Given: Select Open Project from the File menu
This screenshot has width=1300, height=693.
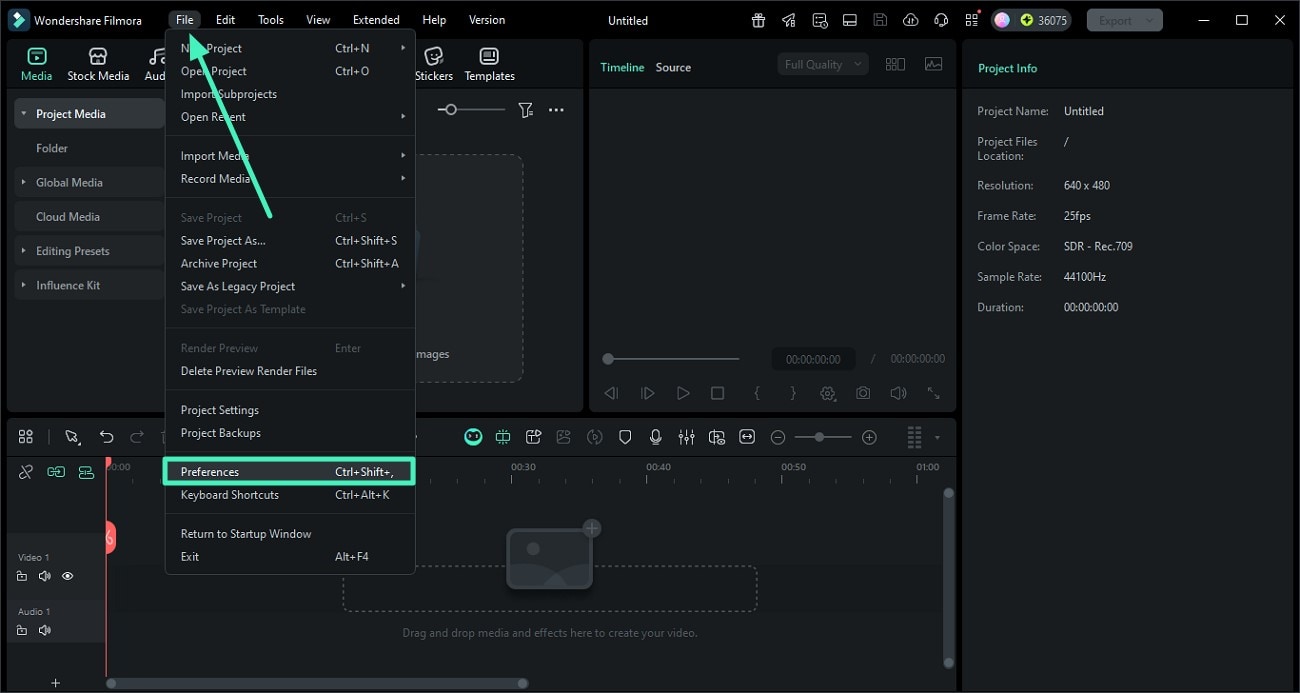Looking at the screenshot, I should (290, 71).
